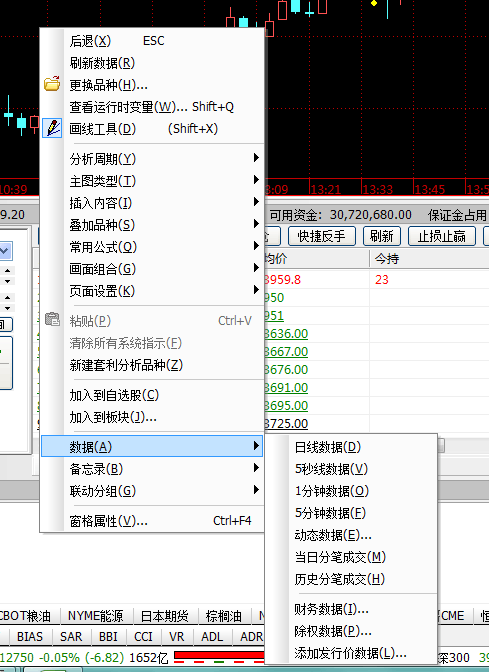Screen dimensions: 489x672
Task: Open 财务数据(I)... item
Action: click(x=351, y=609)
